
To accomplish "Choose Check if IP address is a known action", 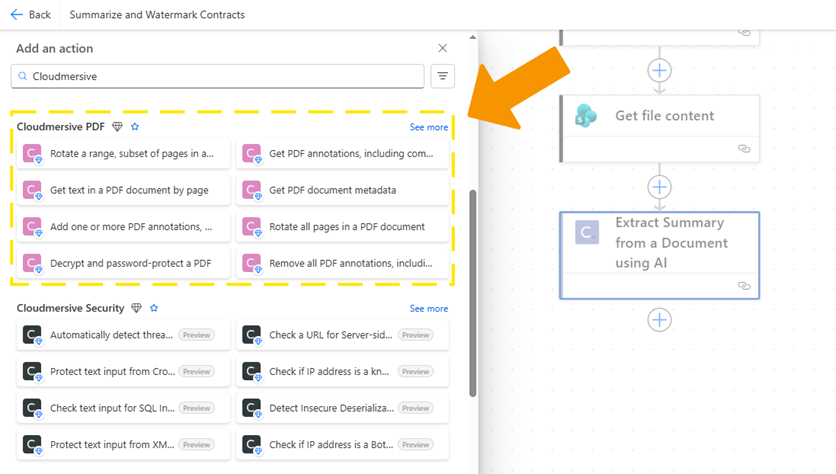I will [342, 372].
